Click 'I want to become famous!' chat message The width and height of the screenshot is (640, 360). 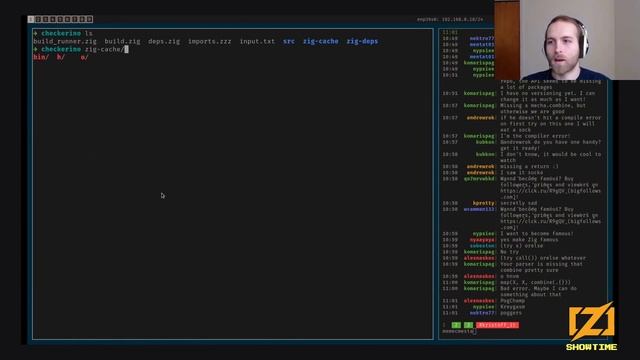click(x=536, y=233)
